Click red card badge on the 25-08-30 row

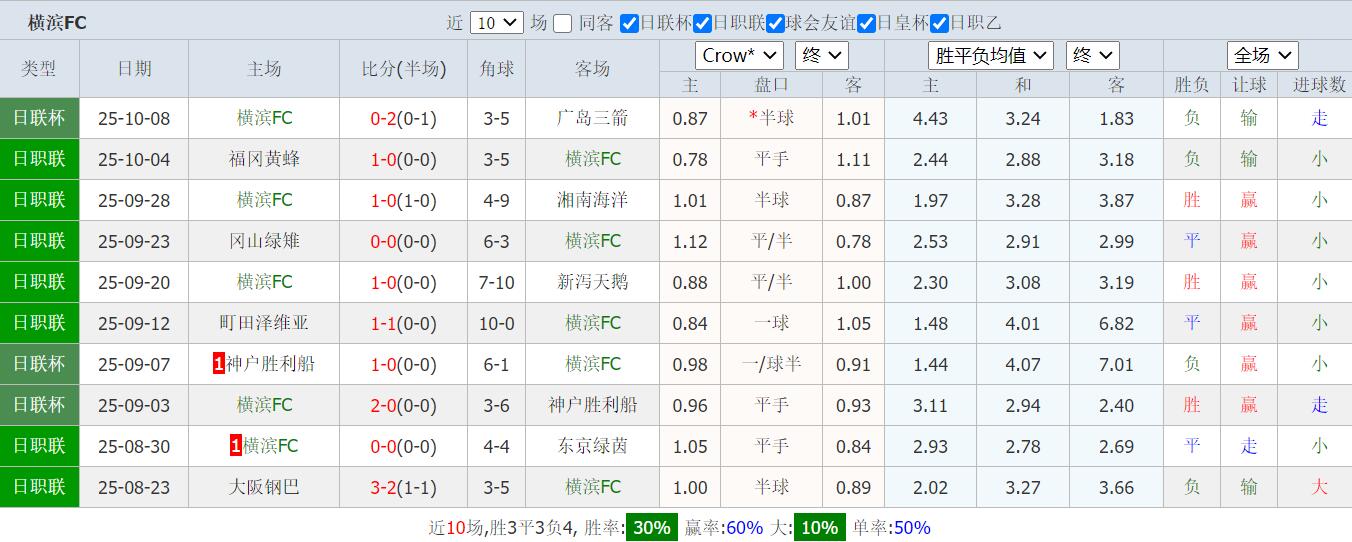coord(235,446)
